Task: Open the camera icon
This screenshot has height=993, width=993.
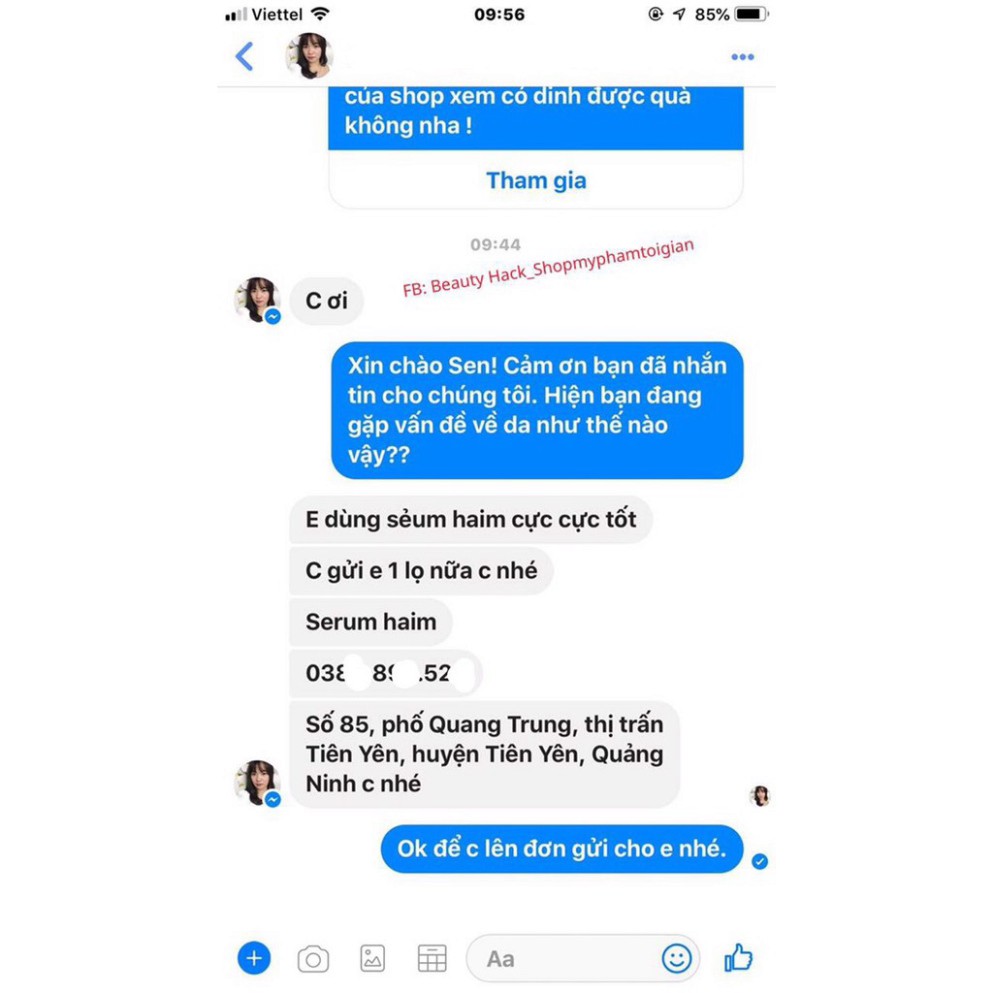Action: point(313,959)
